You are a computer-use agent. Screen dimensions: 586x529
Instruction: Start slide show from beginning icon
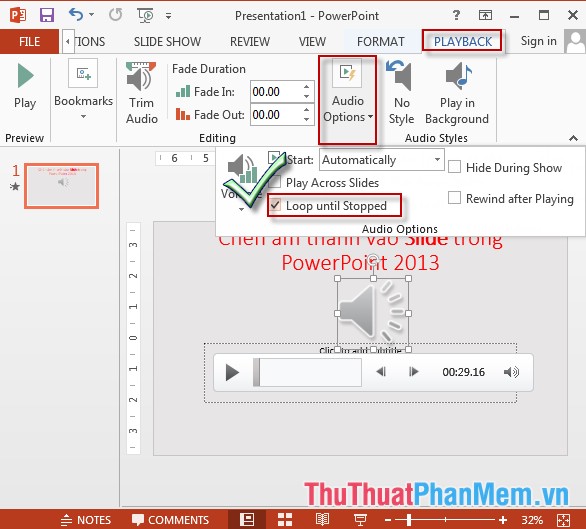145,15
